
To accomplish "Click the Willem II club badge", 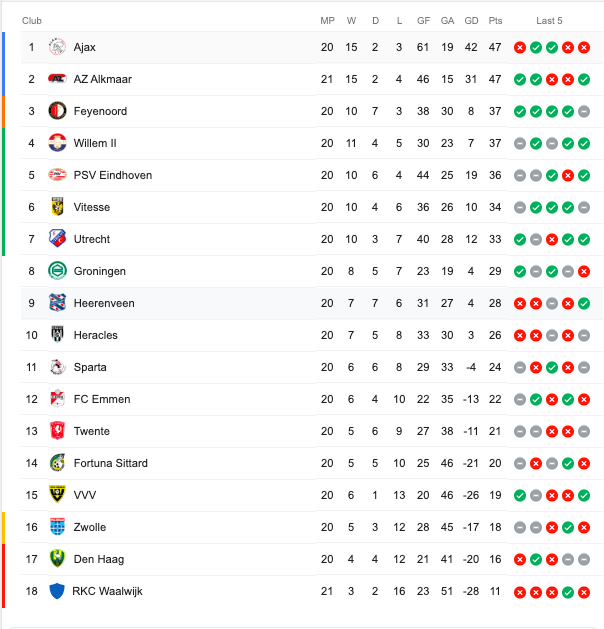I will click(57, 143).
